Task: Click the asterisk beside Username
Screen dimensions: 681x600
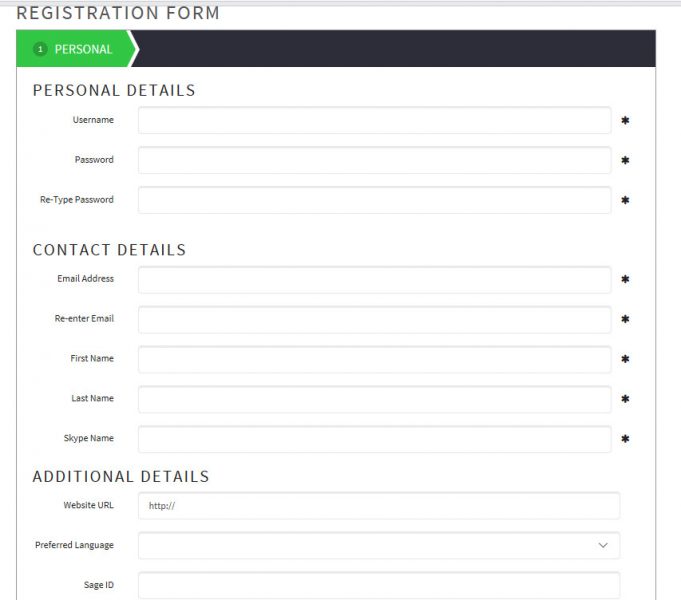Action: [625, 120]
